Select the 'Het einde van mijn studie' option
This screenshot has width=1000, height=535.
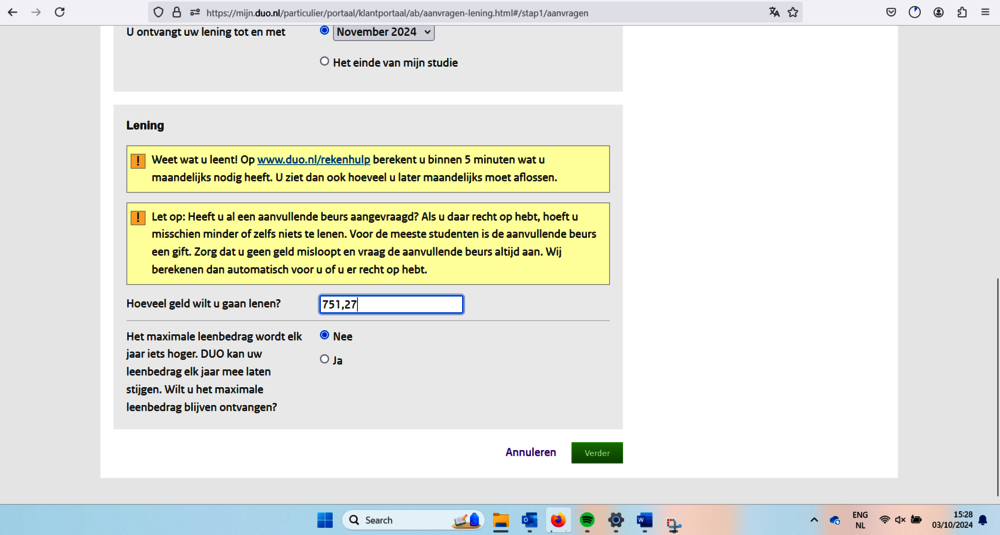[x=324, y=62]
